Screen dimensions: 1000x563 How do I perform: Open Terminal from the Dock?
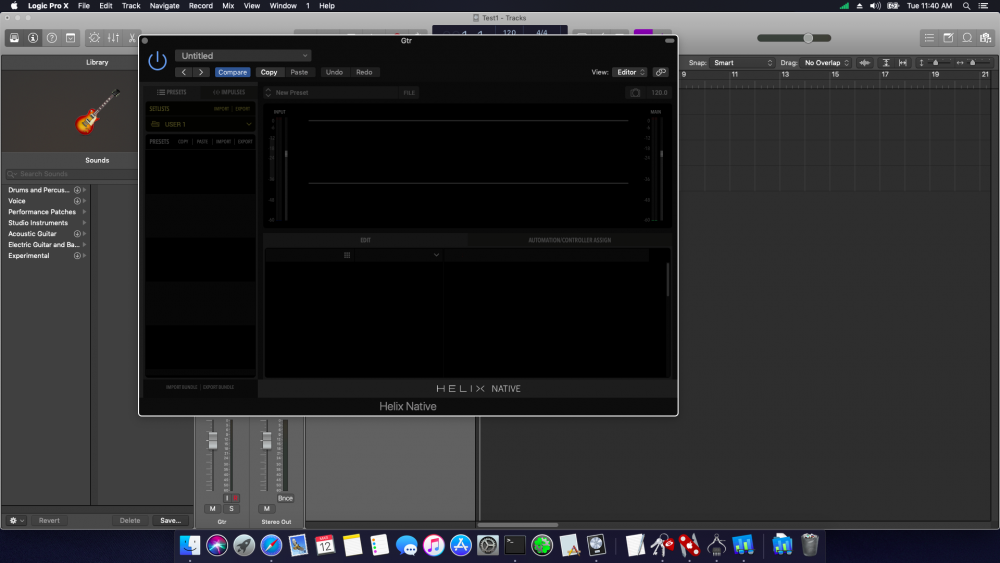coord(515,545)
